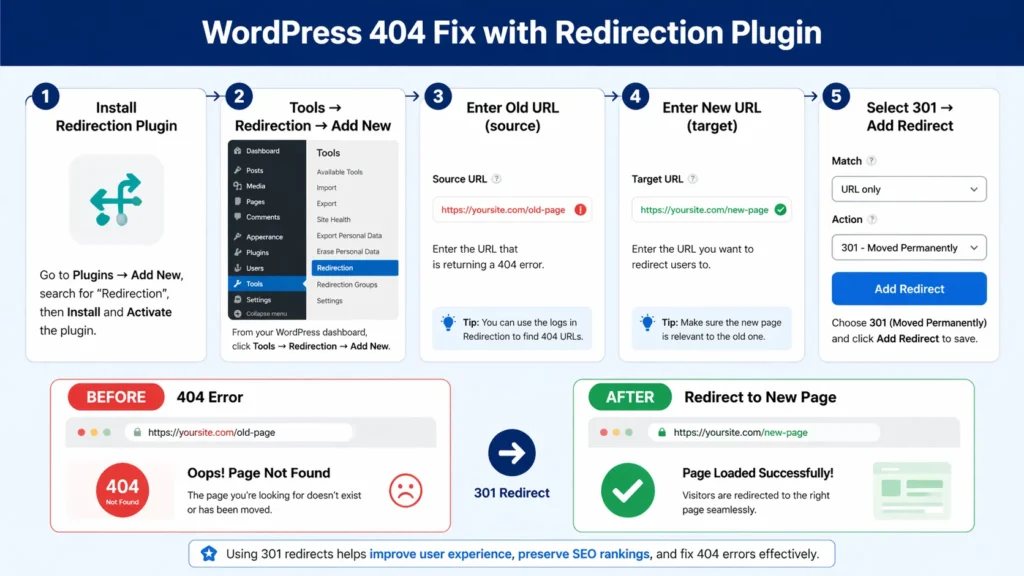Open Users via its sidebar icon
This screenshot has height=576, width=1024.
pos(238,268)
